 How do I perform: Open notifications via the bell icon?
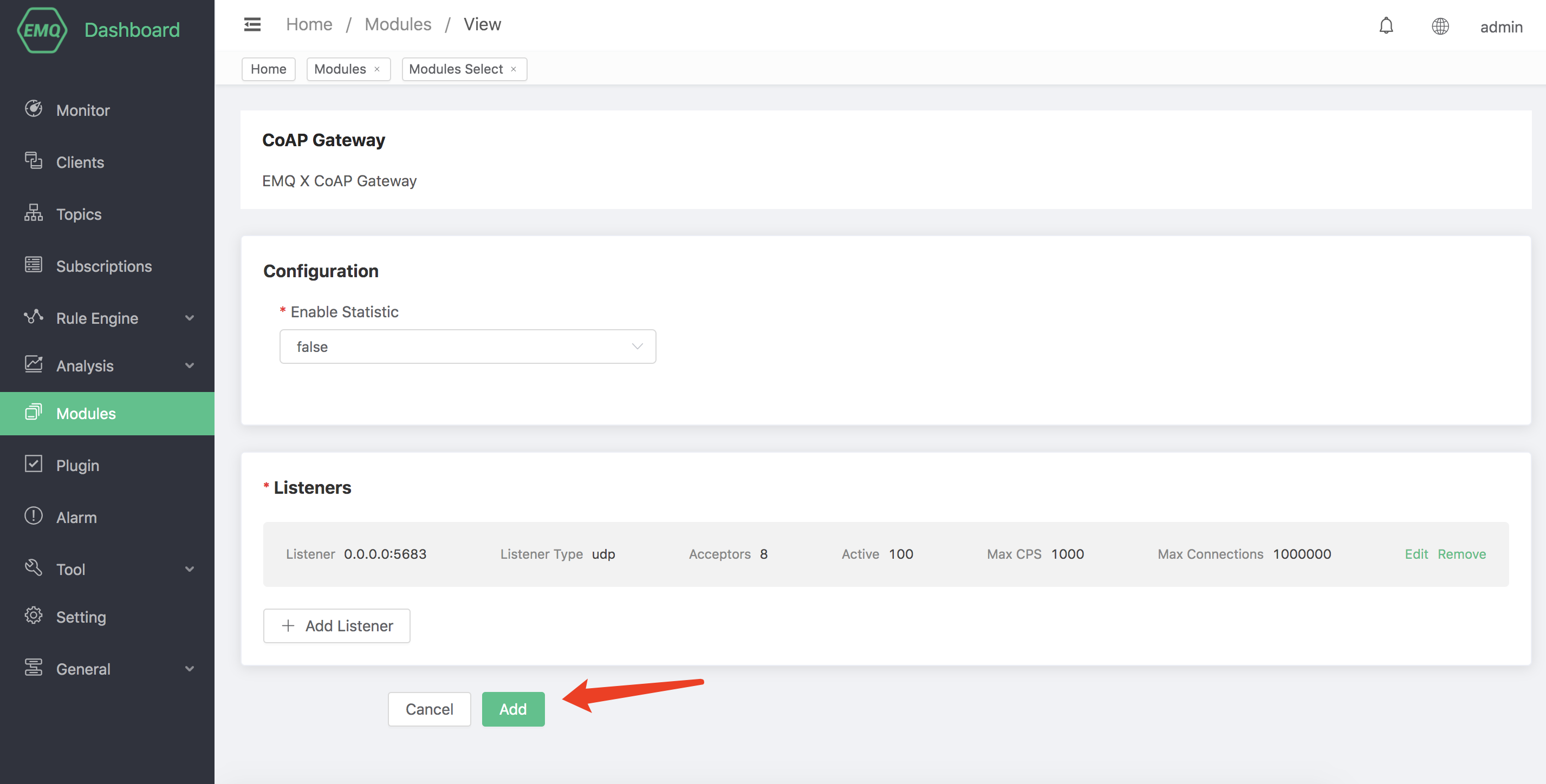click(1386, 26)
